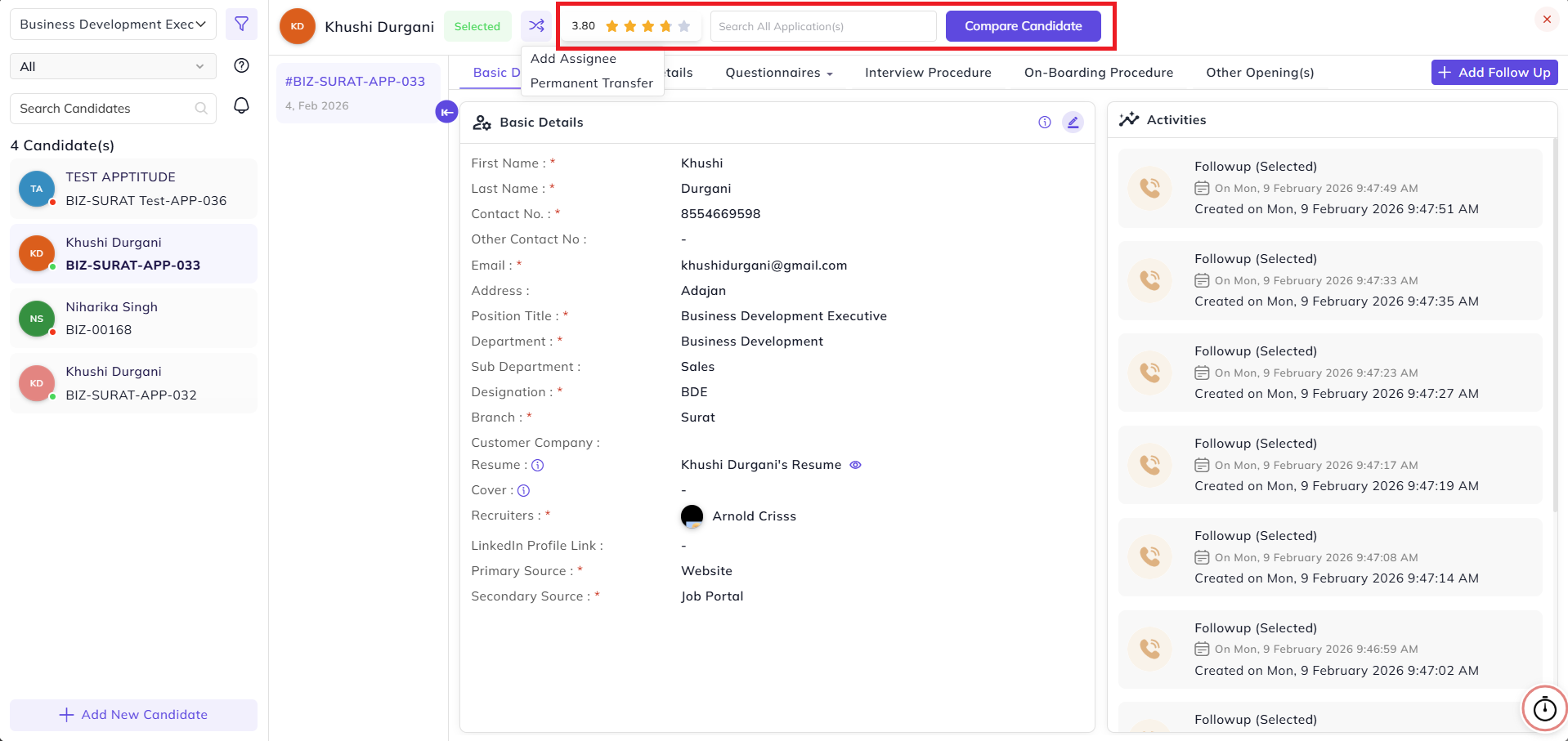
Task: Expand the Questionnaires dropdown tab
Action: pyautogui.click(x=779, y=73)
